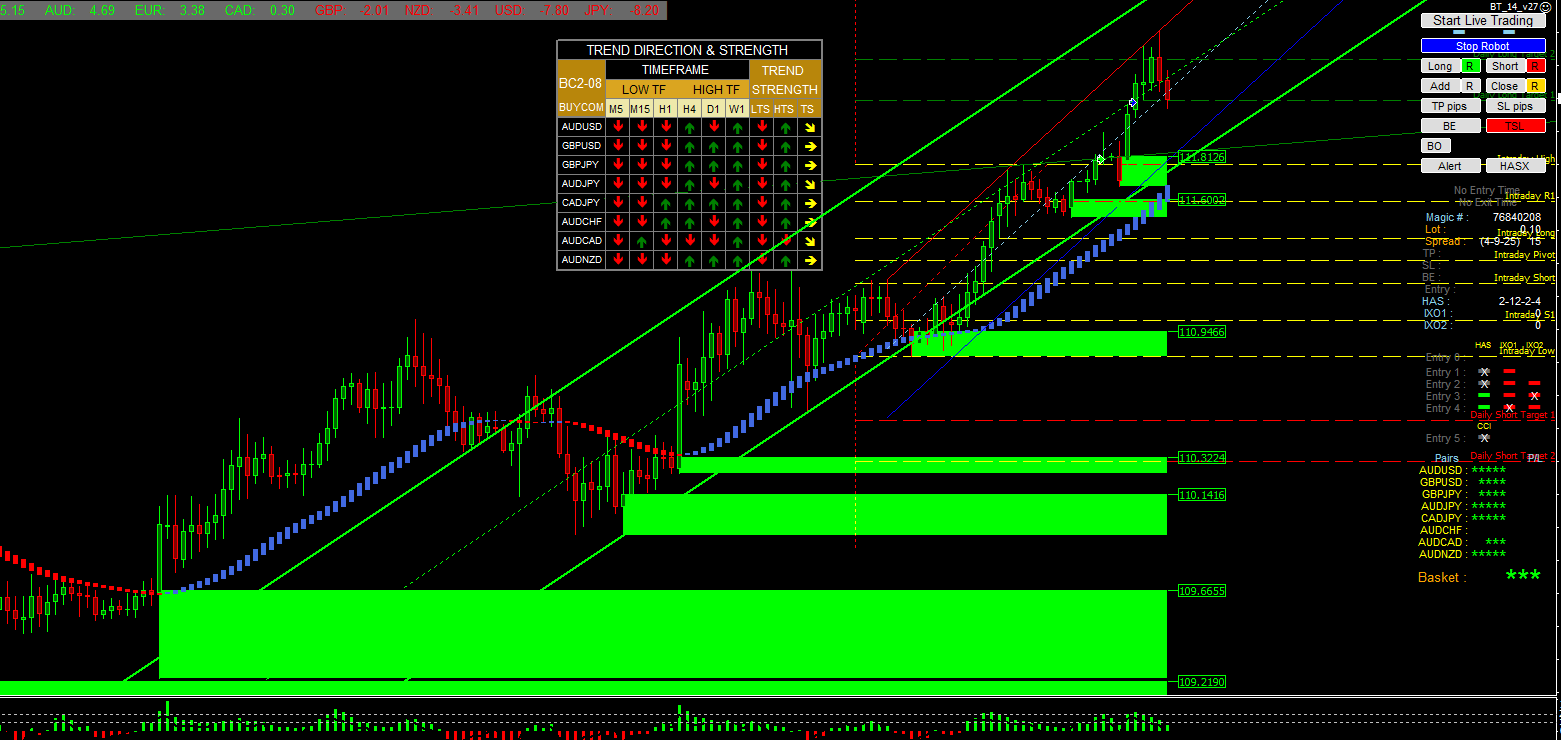The width and height of the screenshot is (1561, 740).
Task: Click the AUDCAD M15 green up arrow
Action: click(641, 241)
